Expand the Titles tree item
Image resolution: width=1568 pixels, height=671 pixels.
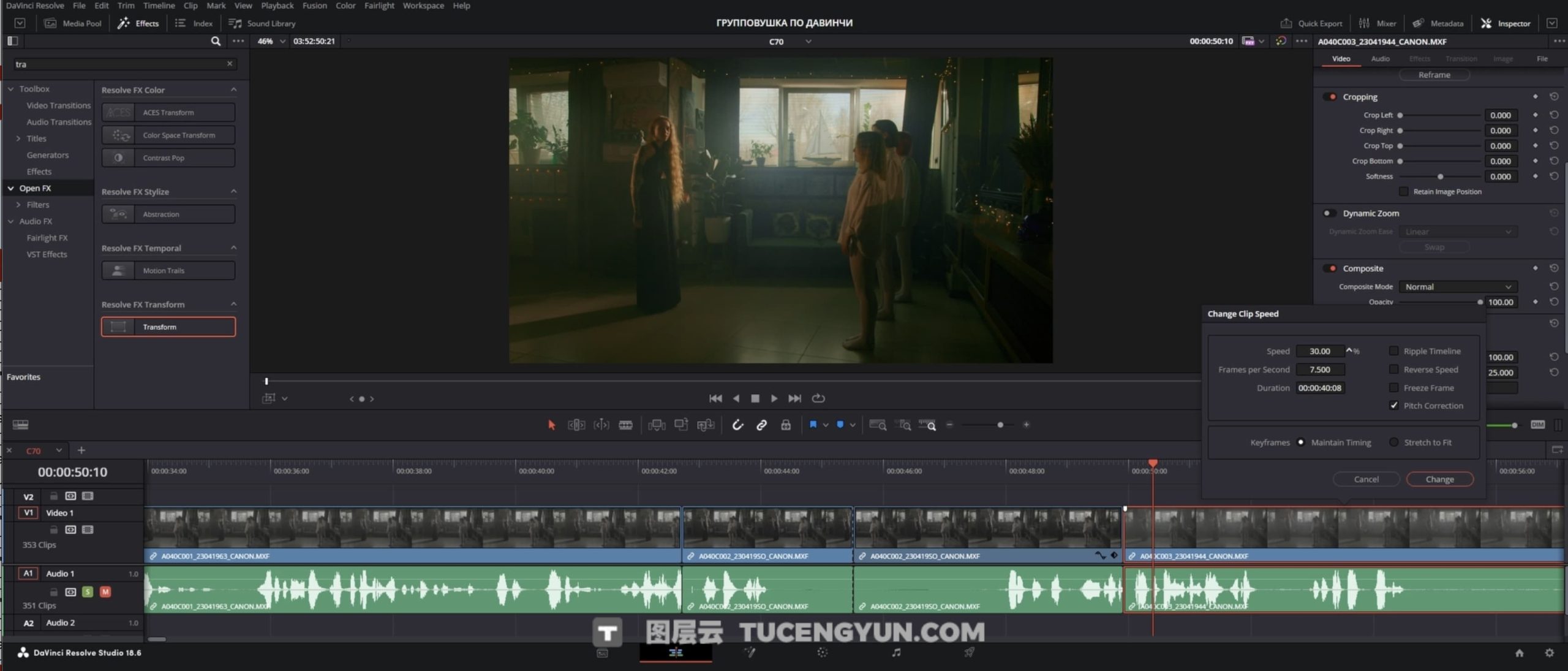click(x=18, y=138)
